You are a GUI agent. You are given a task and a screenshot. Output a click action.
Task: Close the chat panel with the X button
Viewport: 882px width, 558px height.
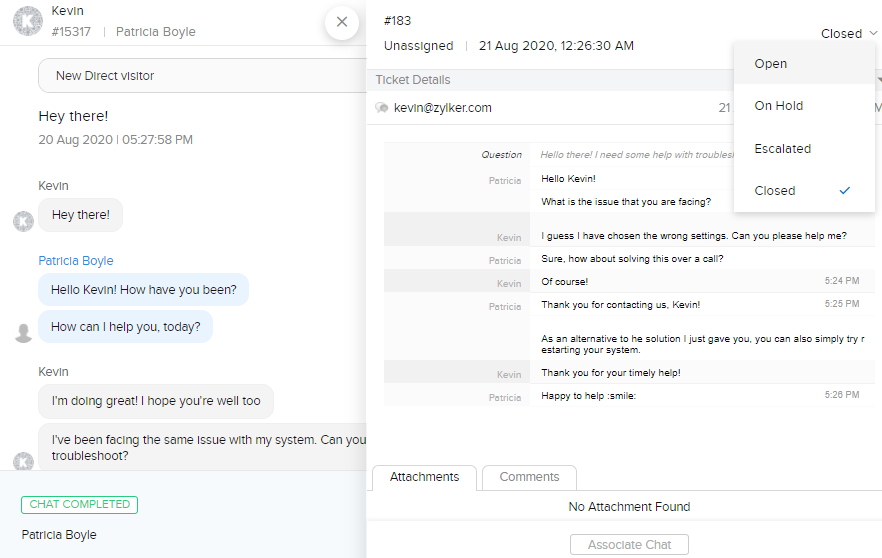pyautogui.click(x=342, y=22)
